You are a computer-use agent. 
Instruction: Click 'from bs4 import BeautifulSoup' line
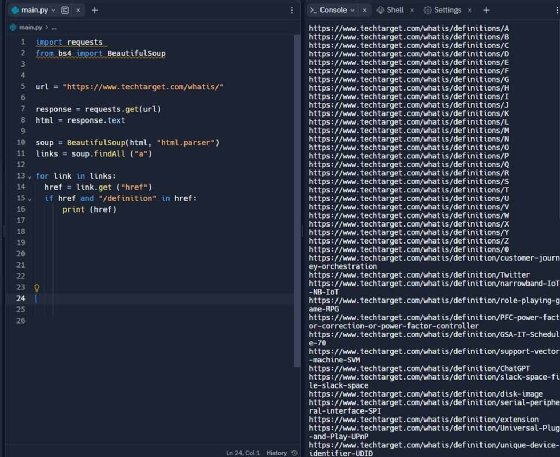(x=100, y=54)
